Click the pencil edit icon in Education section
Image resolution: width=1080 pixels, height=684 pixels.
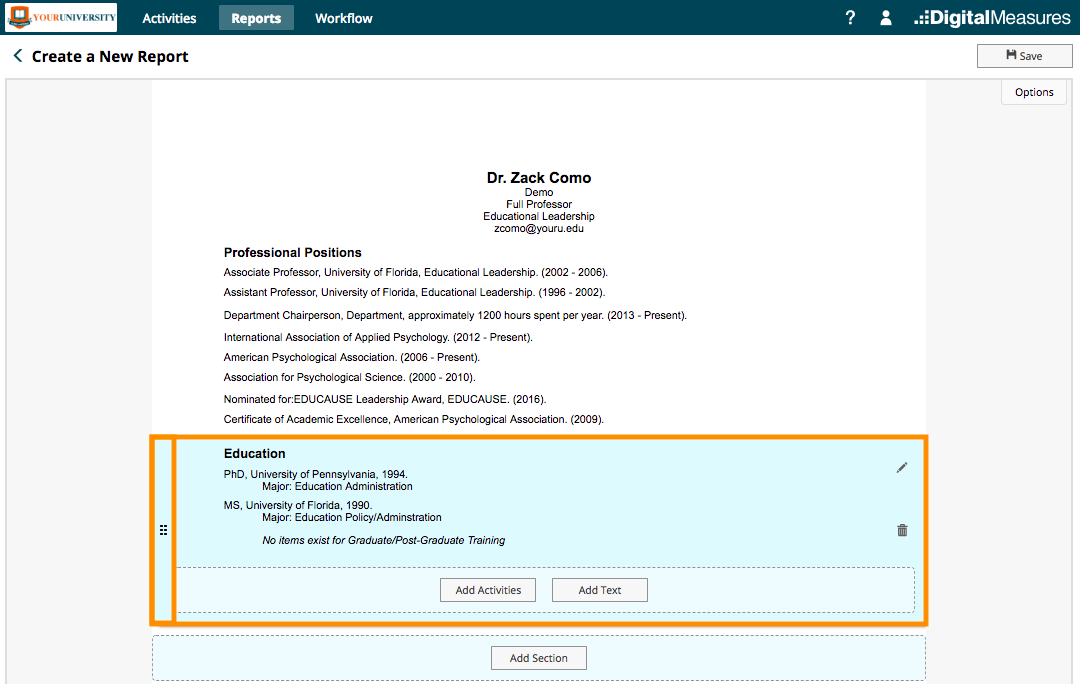(902, 468)
